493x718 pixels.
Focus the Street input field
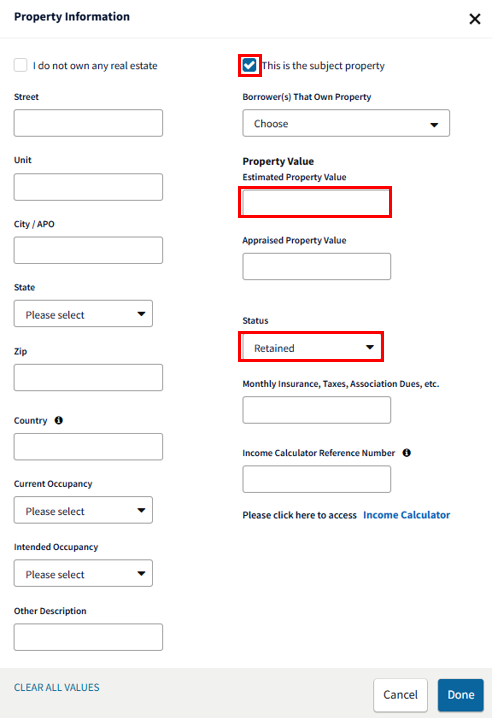[x=88, y=123]
